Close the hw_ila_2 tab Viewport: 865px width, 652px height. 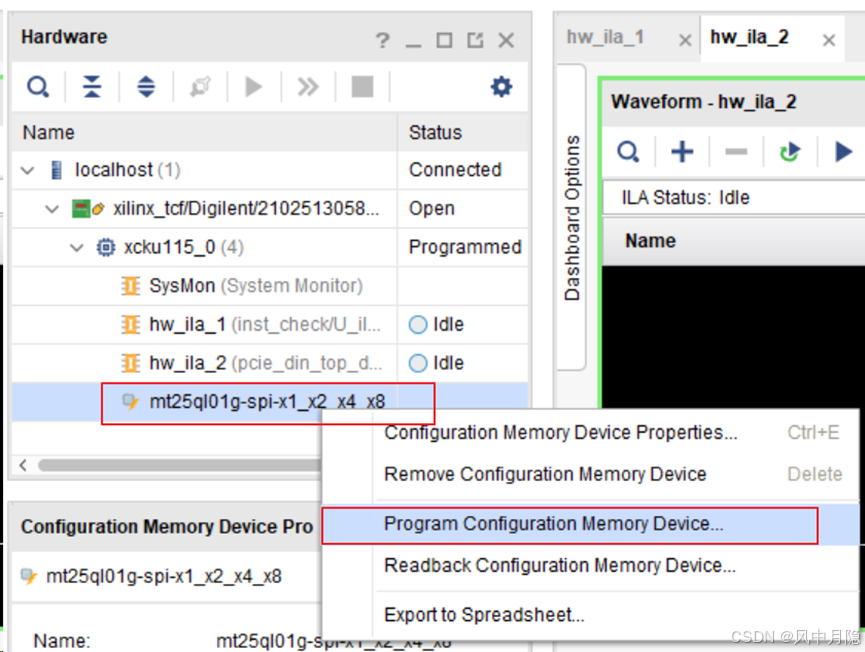point(829,40)
